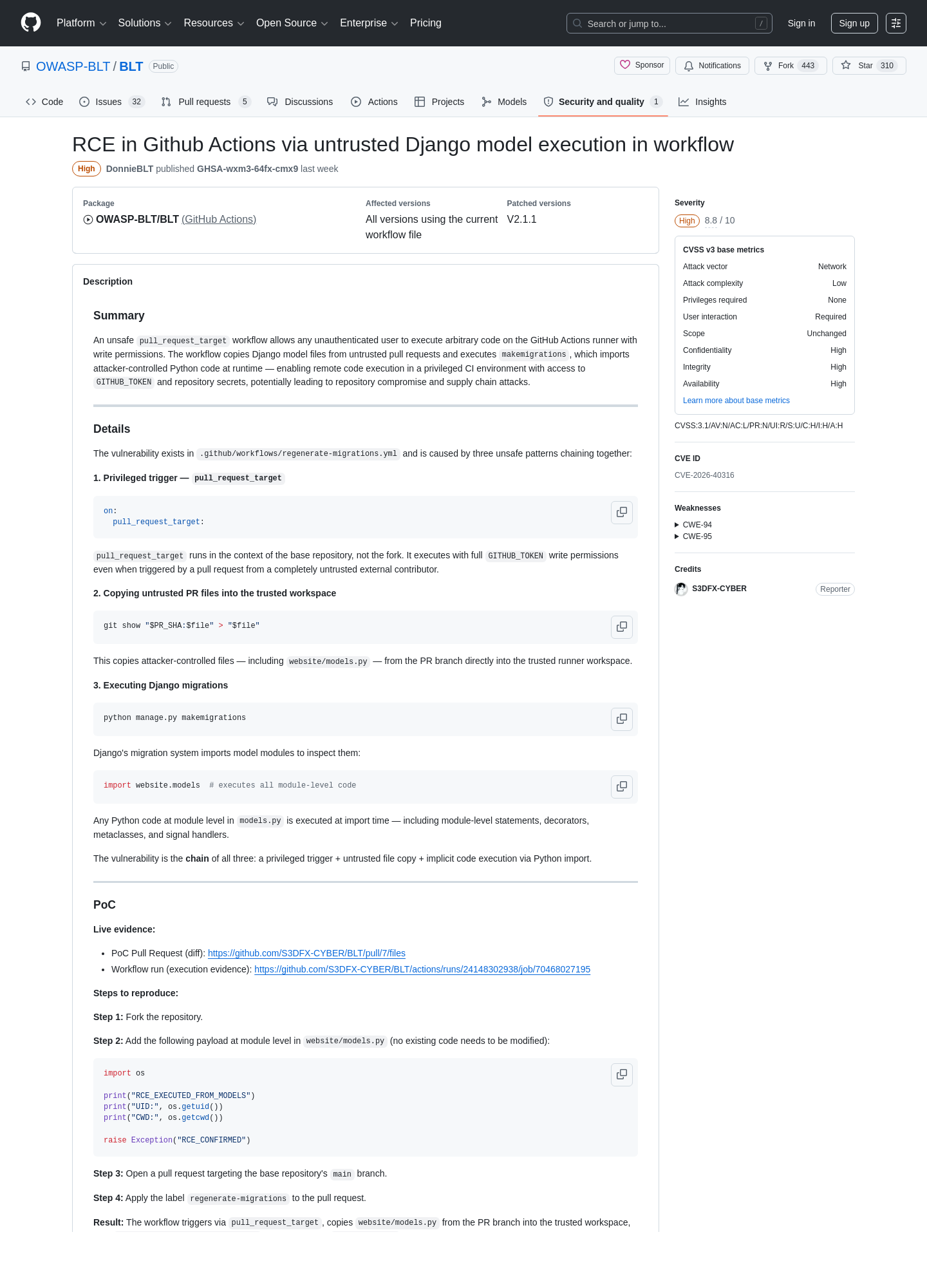The width and height of the screenshot is (927, 1288).
Task: Open the Platform dropdown menu
Action: 81,23
